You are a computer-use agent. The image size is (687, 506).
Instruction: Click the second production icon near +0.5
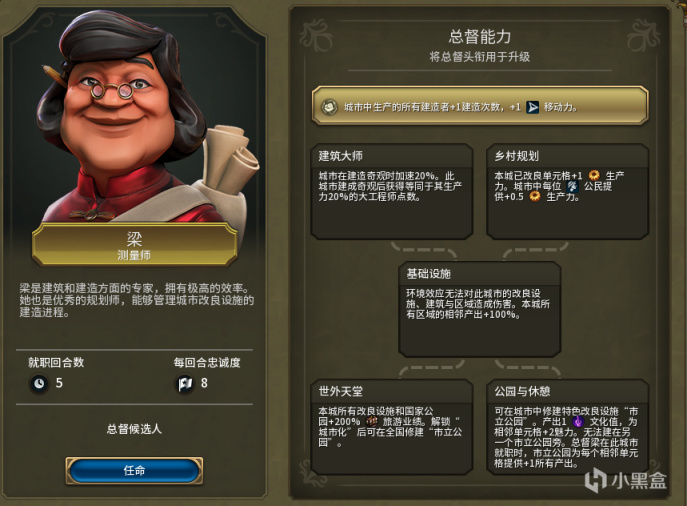tap(535, 197)
